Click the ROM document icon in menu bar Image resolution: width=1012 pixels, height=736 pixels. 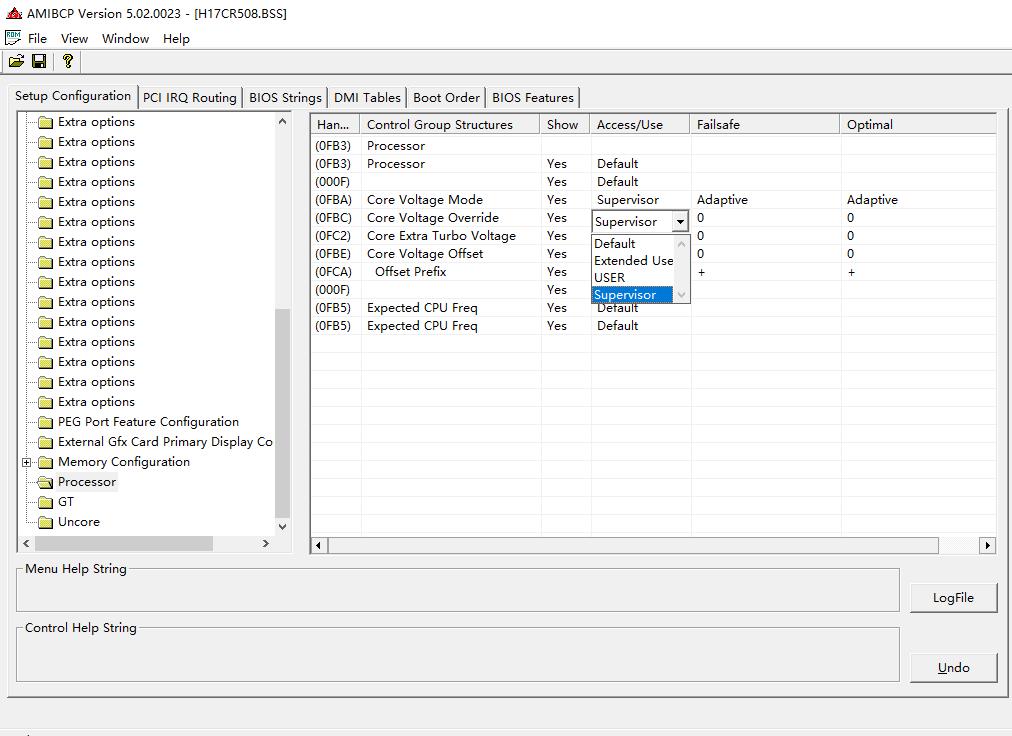[x=13, y=38]
